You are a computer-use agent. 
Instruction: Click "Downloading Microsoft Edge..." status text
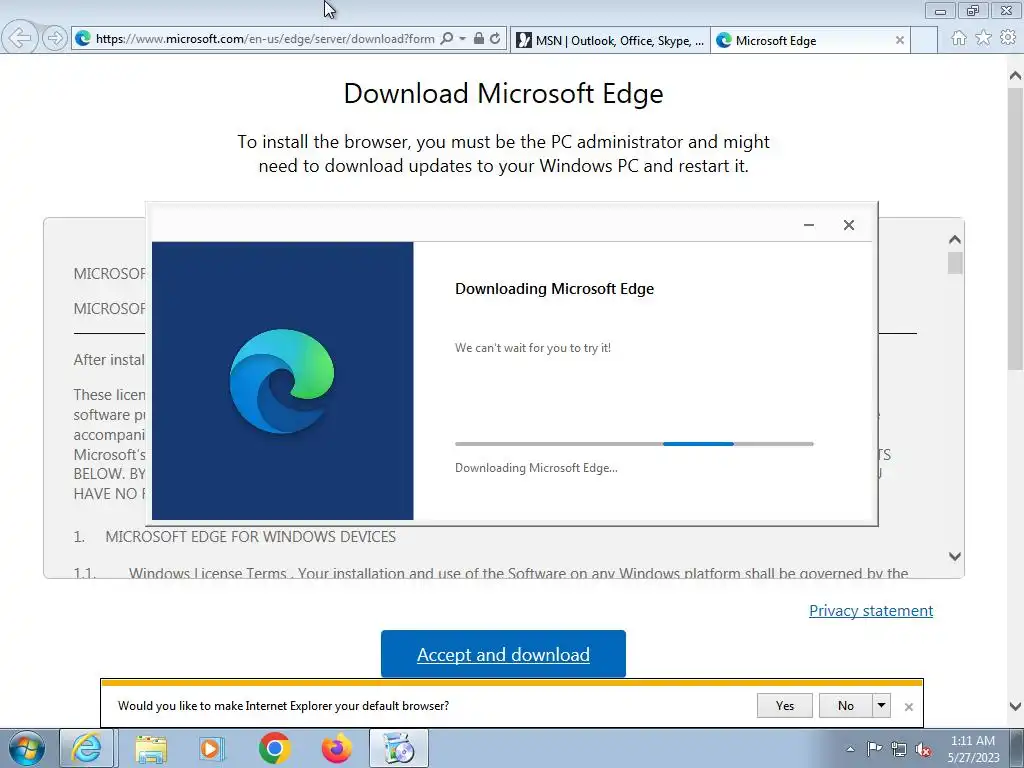536,468
